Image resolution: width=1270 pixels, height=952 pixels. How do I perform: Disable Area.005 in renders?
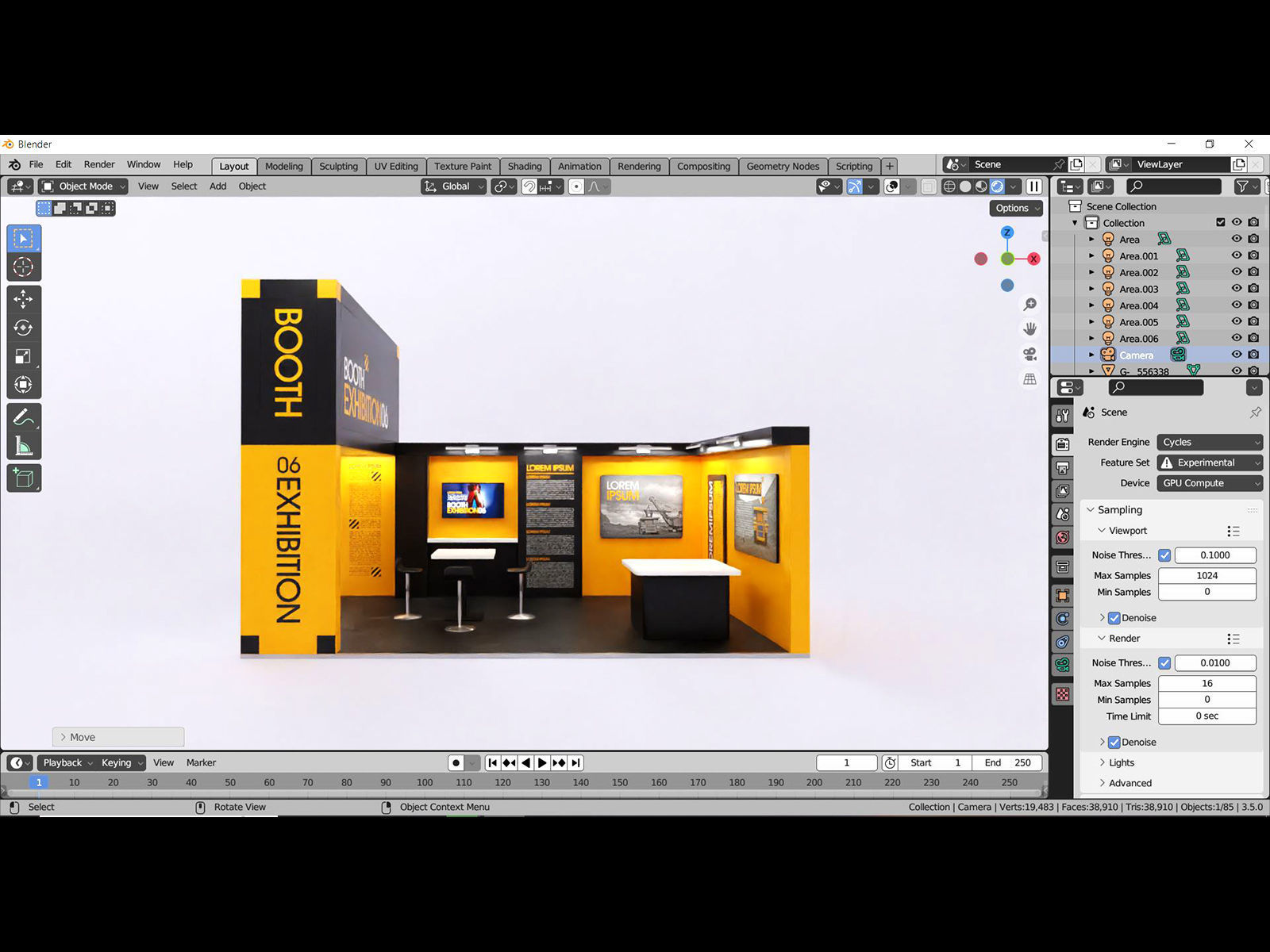1253,322
